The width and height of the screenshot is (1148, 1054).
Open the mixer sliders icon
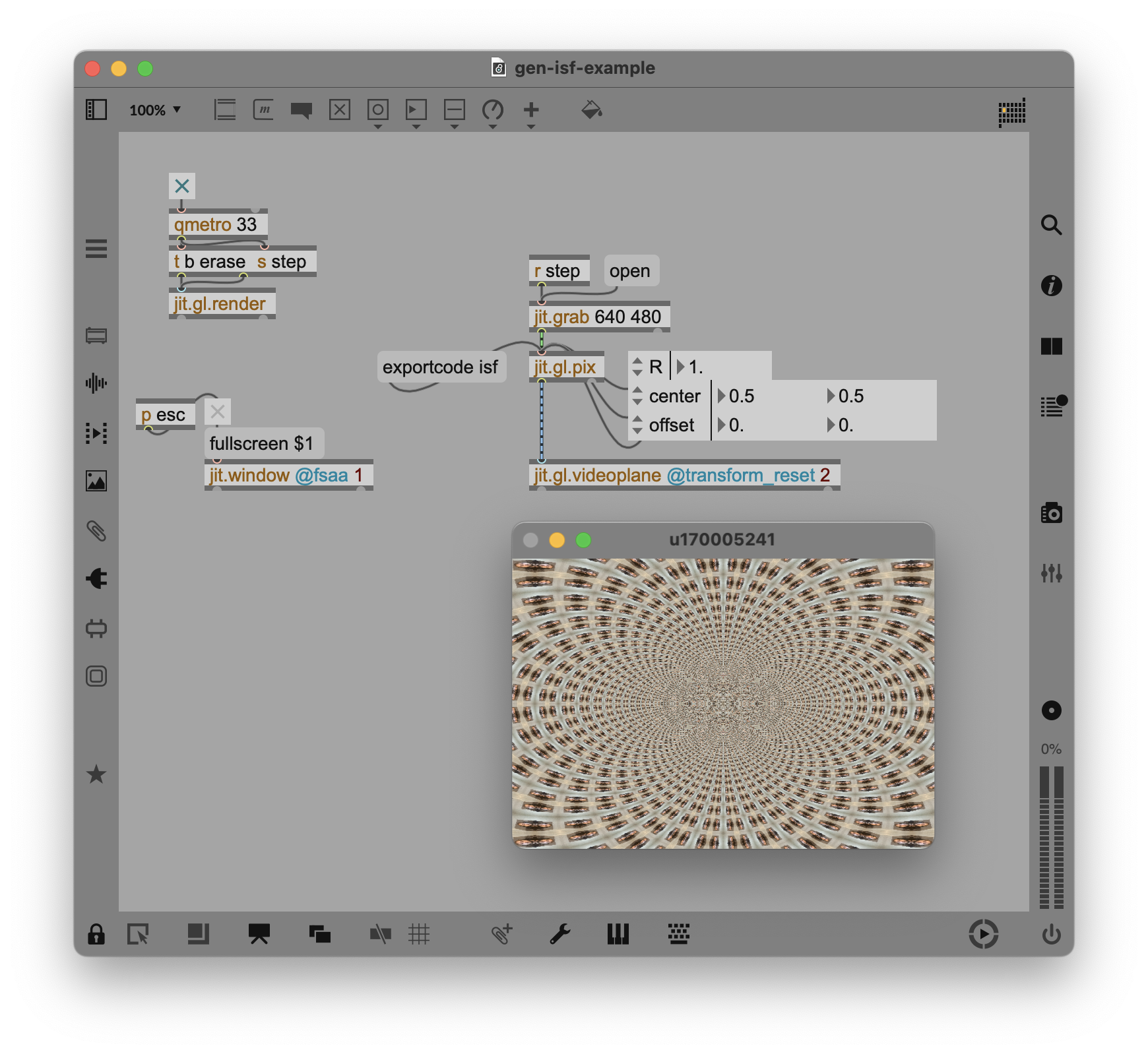pyautogui.click(x=1051, y=573)
